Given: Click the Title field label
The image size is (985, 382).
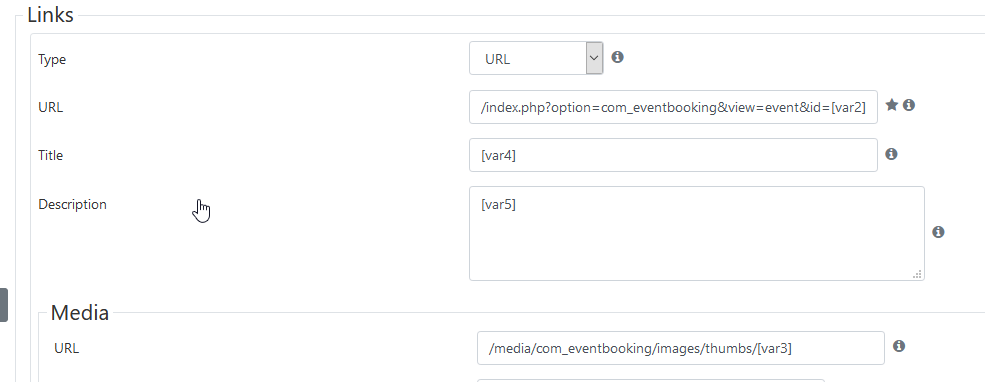Looking at the screenshot, I should click(x=51, y=155).
